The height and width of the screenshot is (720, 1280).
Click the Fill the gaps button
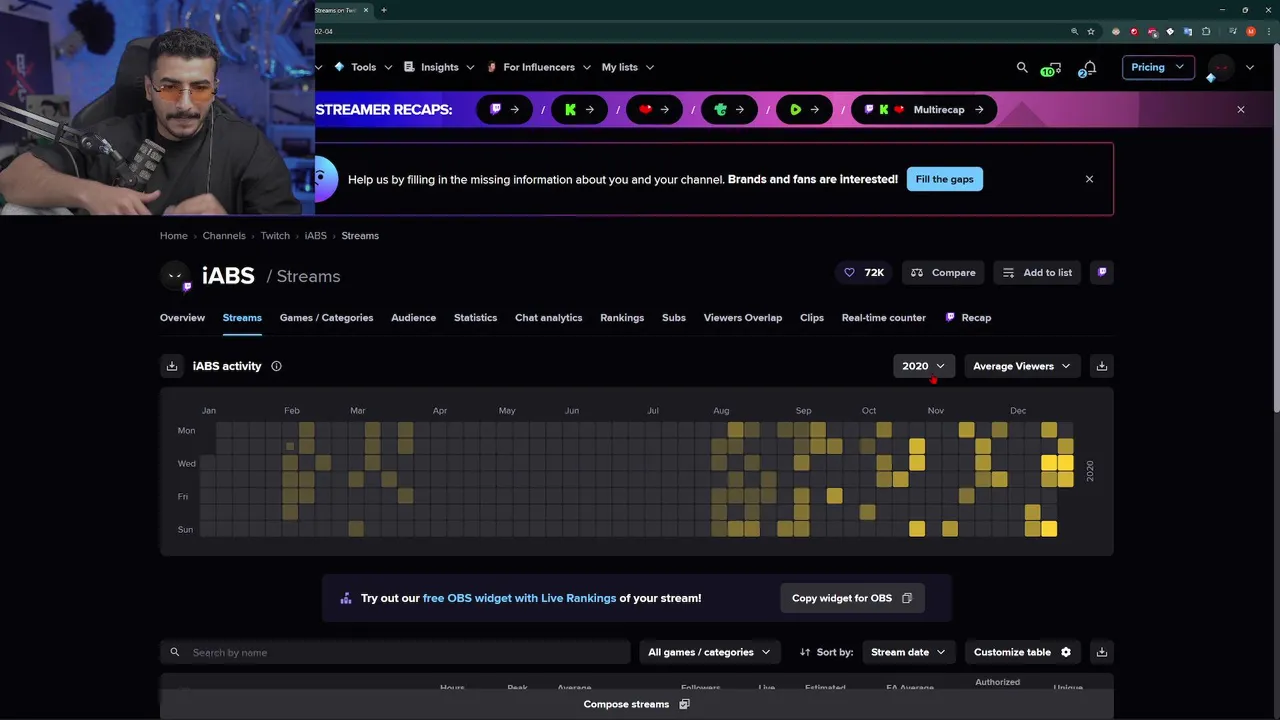(944, 179)
